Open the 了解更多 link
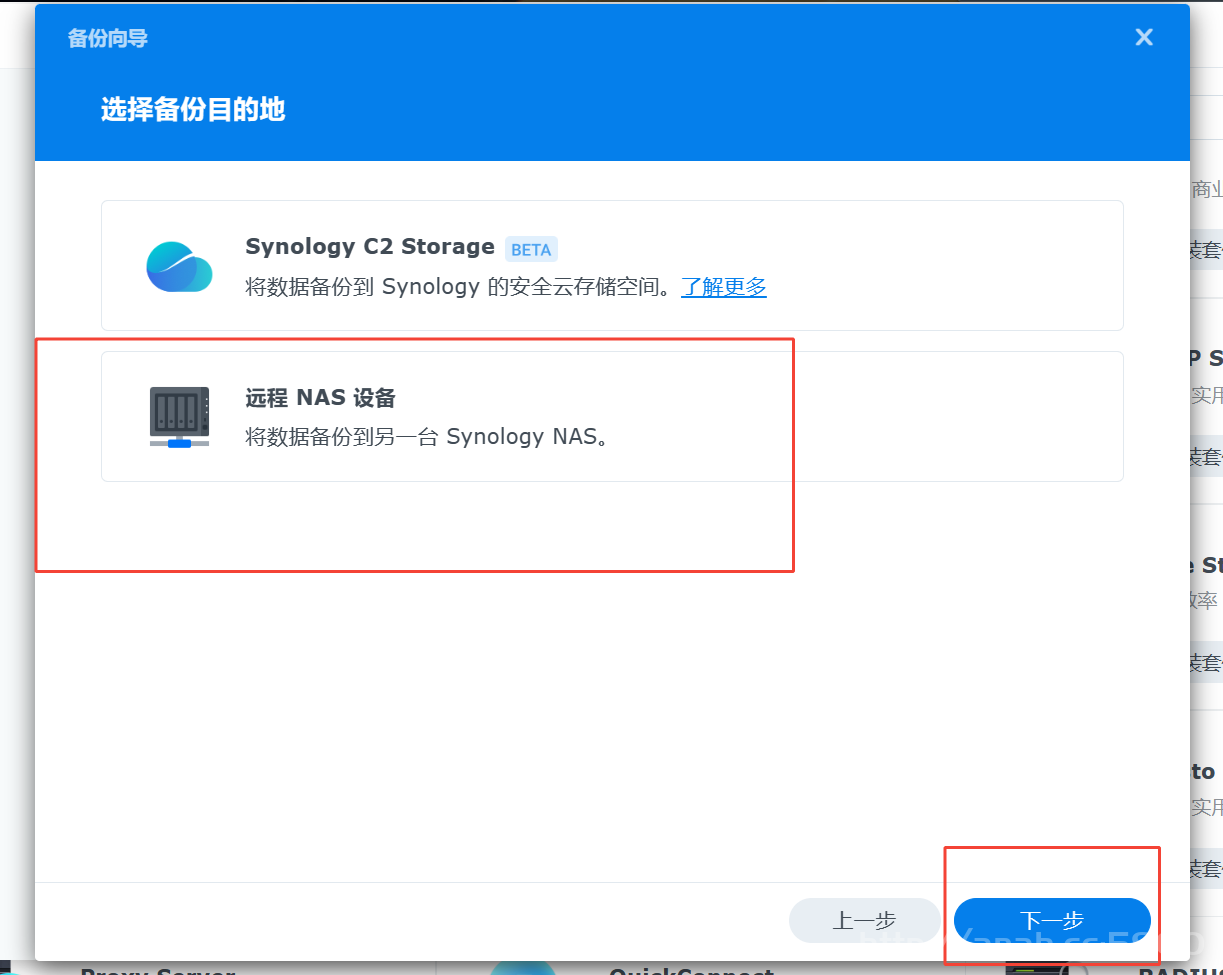This screenshot has width=1223, height=975. (724, 287)
